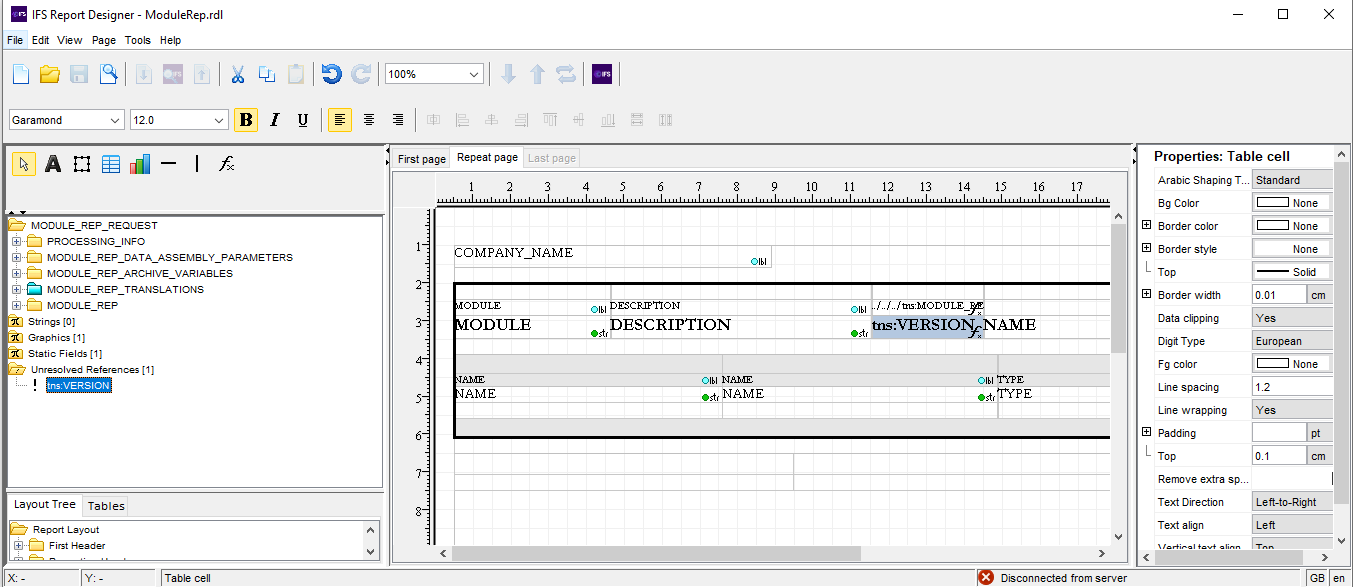Select the vertical line tool
Screen dimensions: 1353x587
pyautogui.click(x=197, y=164)
